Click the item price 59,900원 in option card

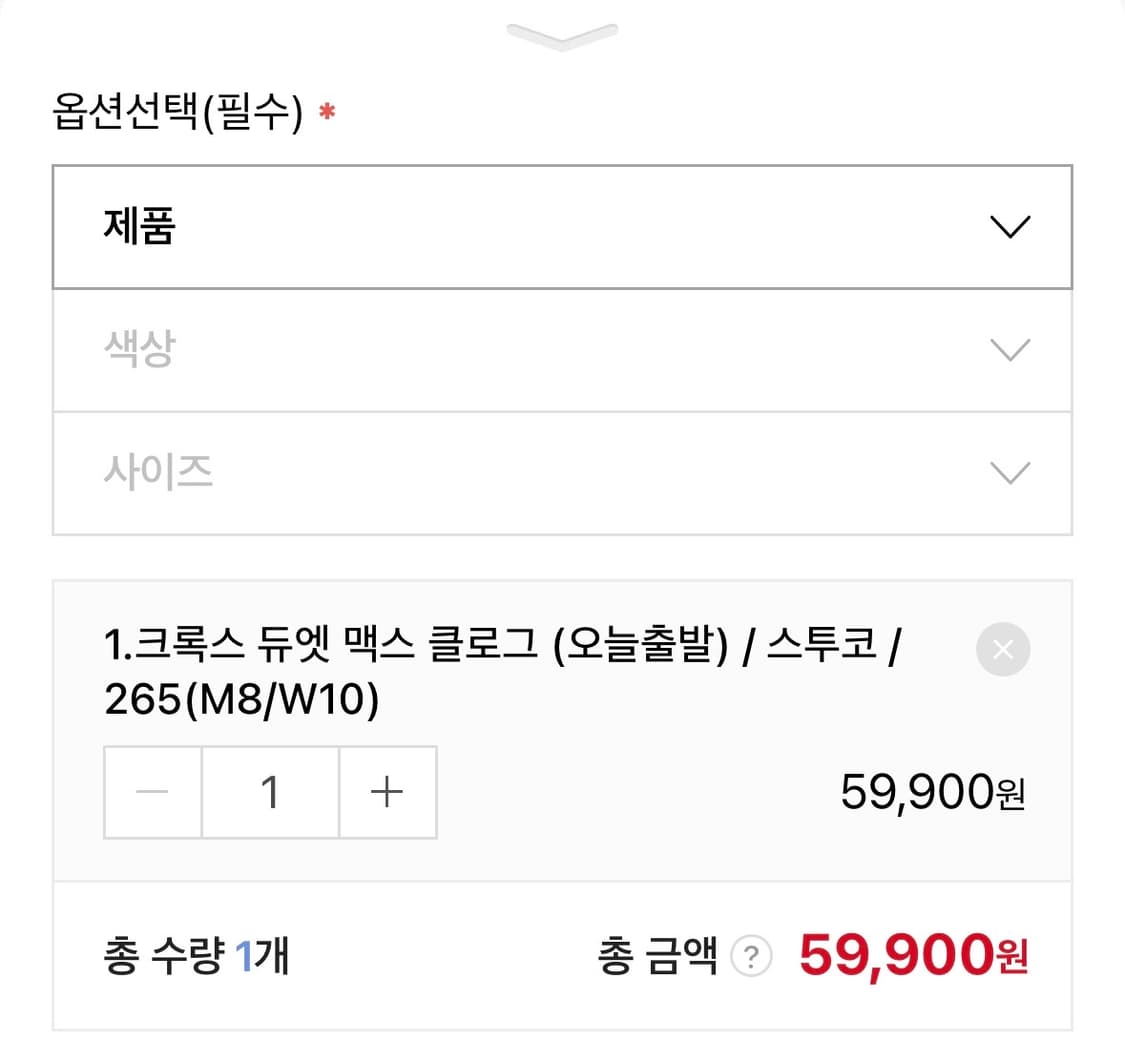point(932,793)
